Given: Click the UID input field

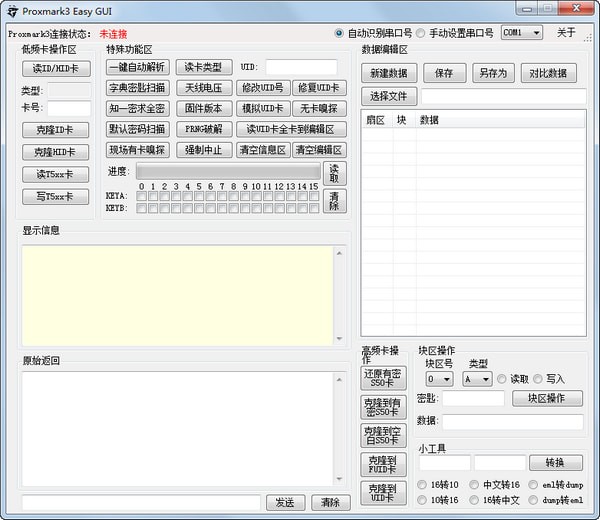Looking at the screenshot, I should click(301, 67).
